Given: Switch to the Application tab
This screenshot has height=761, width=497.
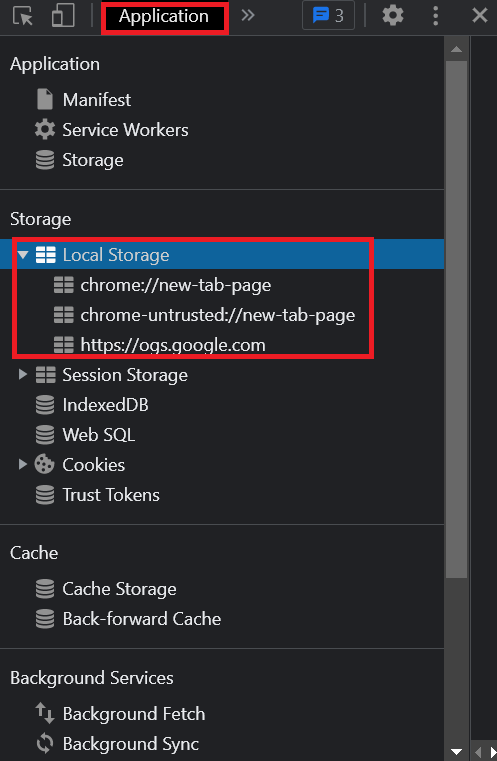Looking at the screenshot, I should pyautogui.click(x=164, y=17).
